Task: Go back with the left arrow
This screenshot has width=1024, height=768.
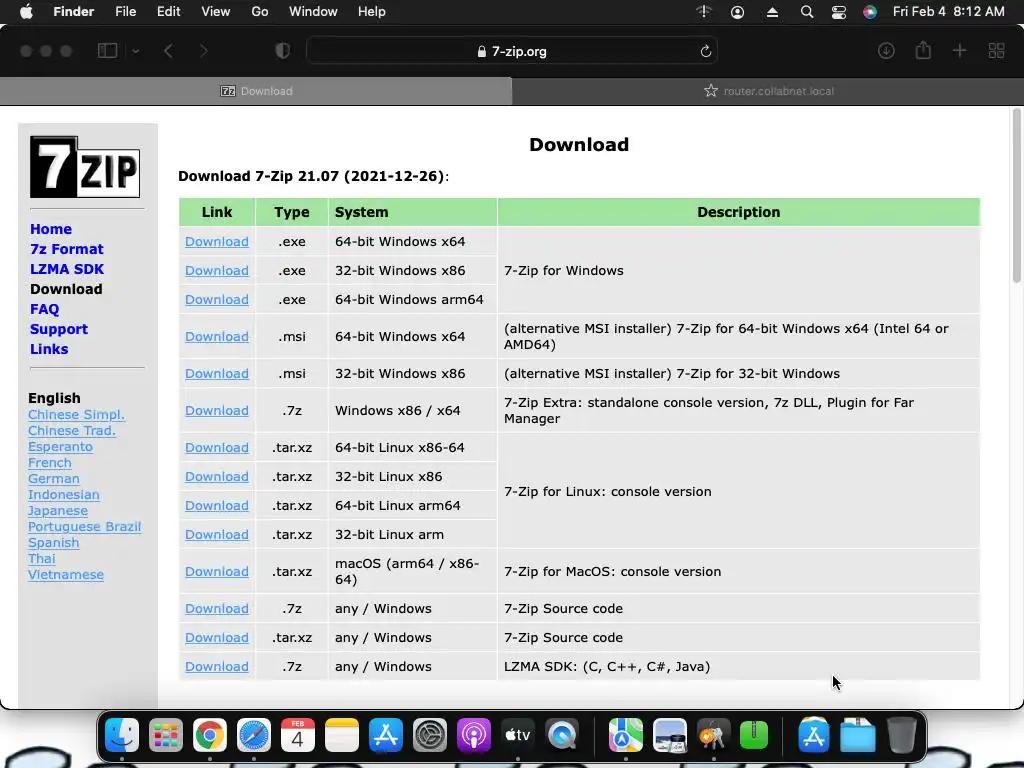Action: (x=168, y=51)
